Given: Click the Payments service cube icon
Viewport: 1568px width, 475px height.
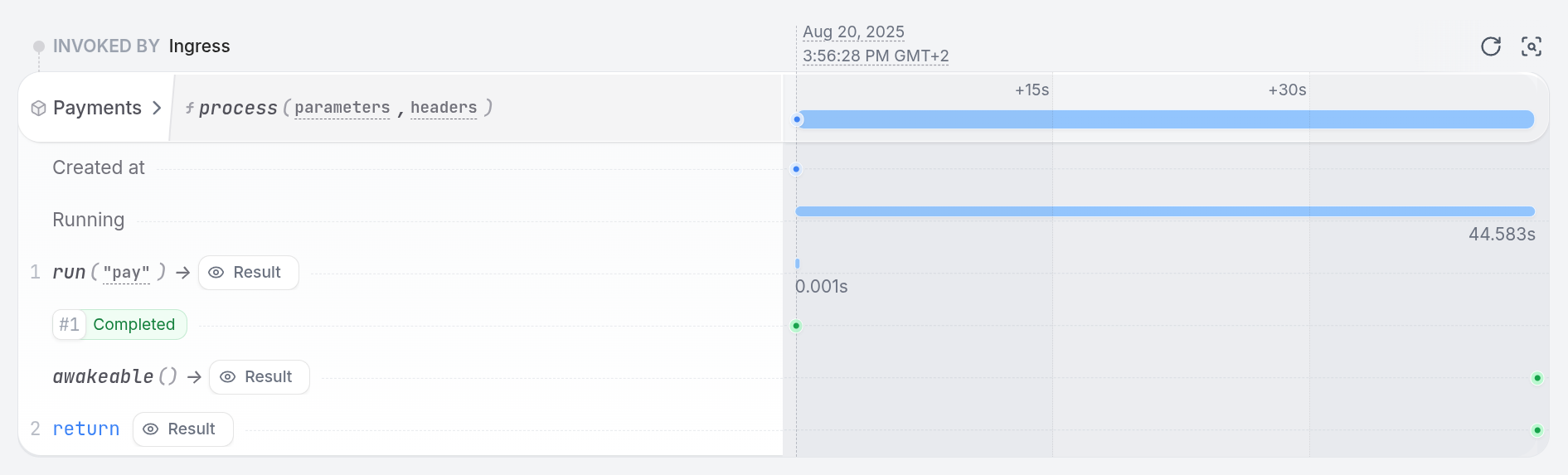Looking at the screenshot, I should coord(38,109).
